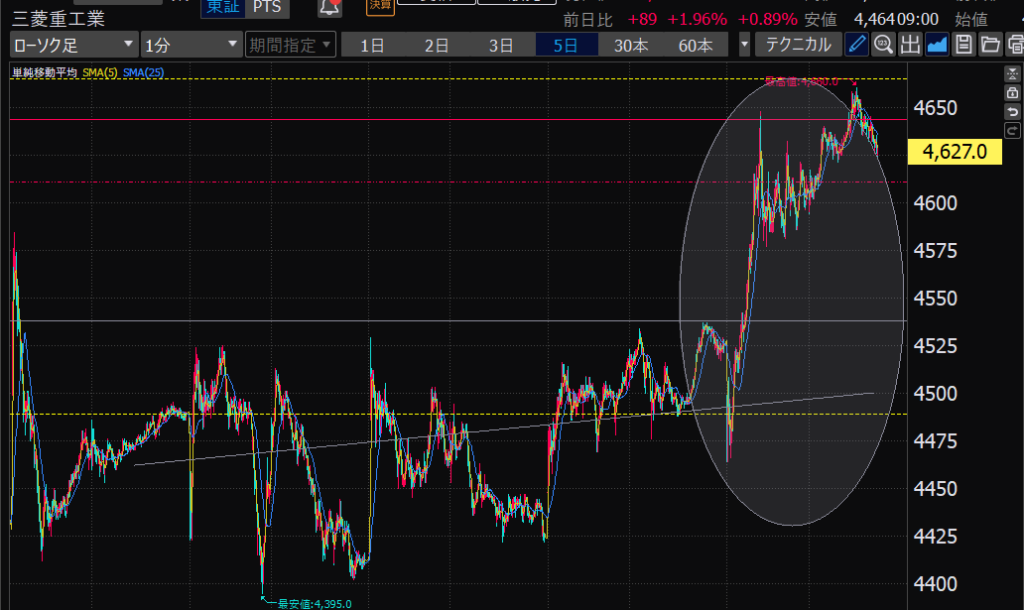The height and width of the screenshot is (610, 1024).
Task: Activate the pencil drawing tool
Action: [857, 44]
